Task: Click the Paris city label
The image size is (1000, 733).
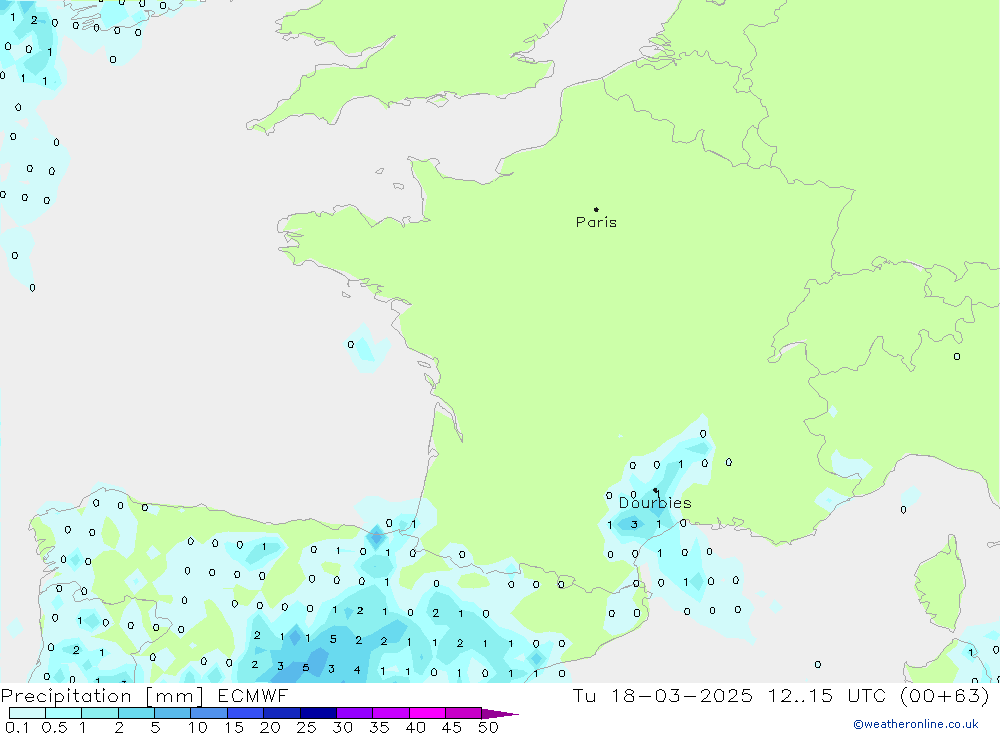Action: click(596, 222)
